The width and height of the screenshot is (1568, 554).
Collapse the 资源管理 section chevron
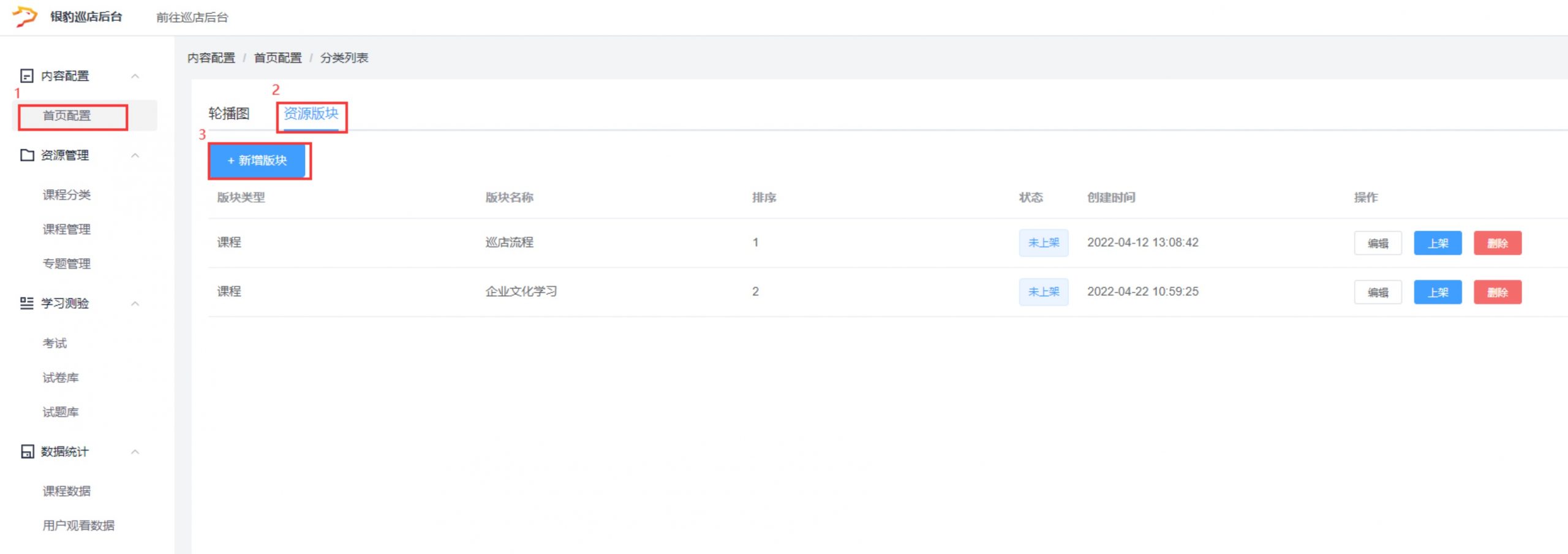tap(135, 155)
